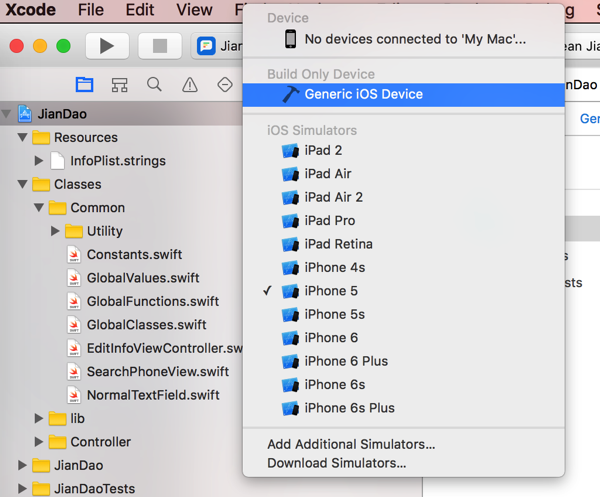The height and width of the screenshot is (497, 600).
Task: Select Generic iOS Device build target
Action: [x=363, y=94]
